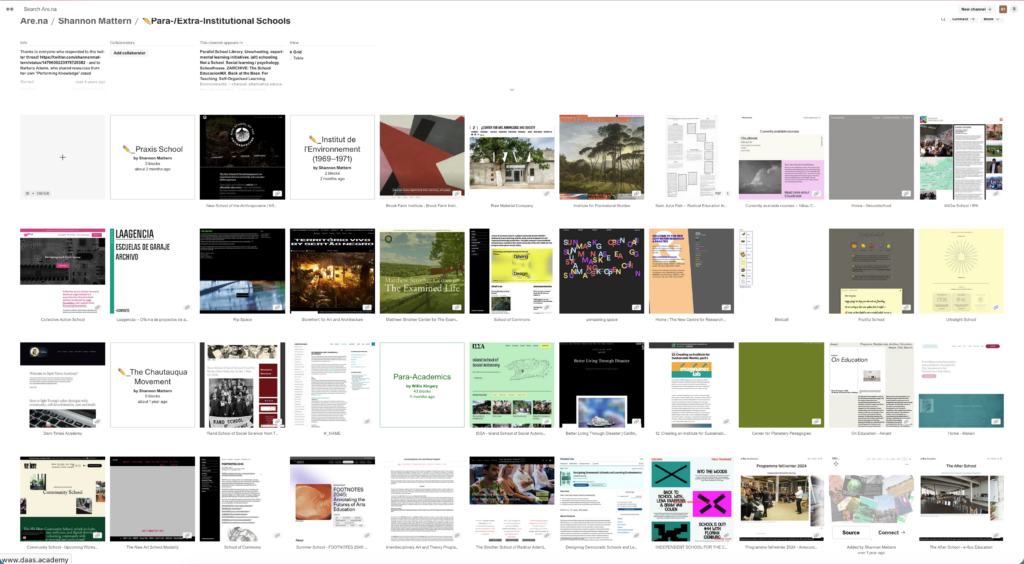Open the twitter thread link in Info
This screenshot has height=564, width=1024.
tap(60, 59)
